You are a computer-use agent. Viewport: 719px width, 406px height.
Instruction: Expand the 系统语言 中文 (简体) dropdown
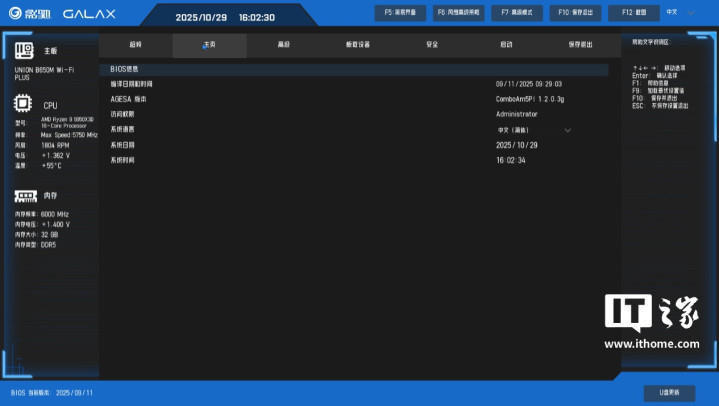tap(534, 130)
